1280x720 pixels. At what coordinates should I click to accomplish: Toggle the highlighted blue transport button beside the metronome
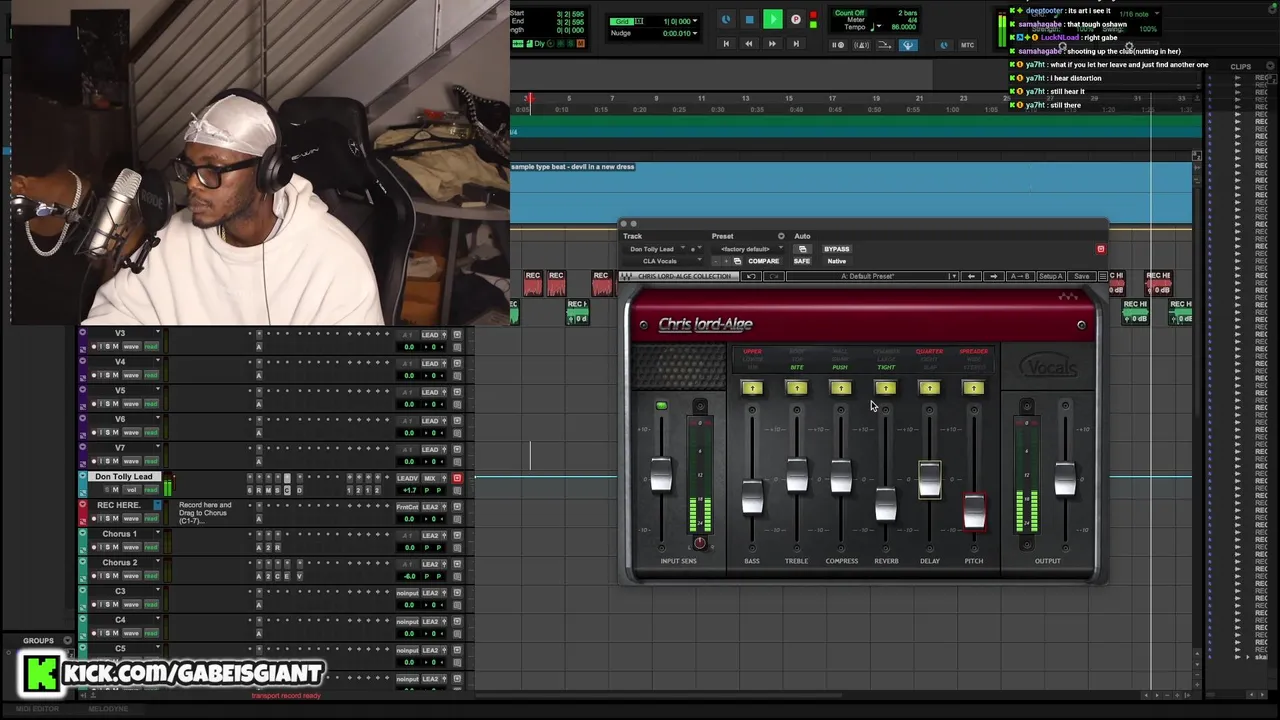pos(908,45)
